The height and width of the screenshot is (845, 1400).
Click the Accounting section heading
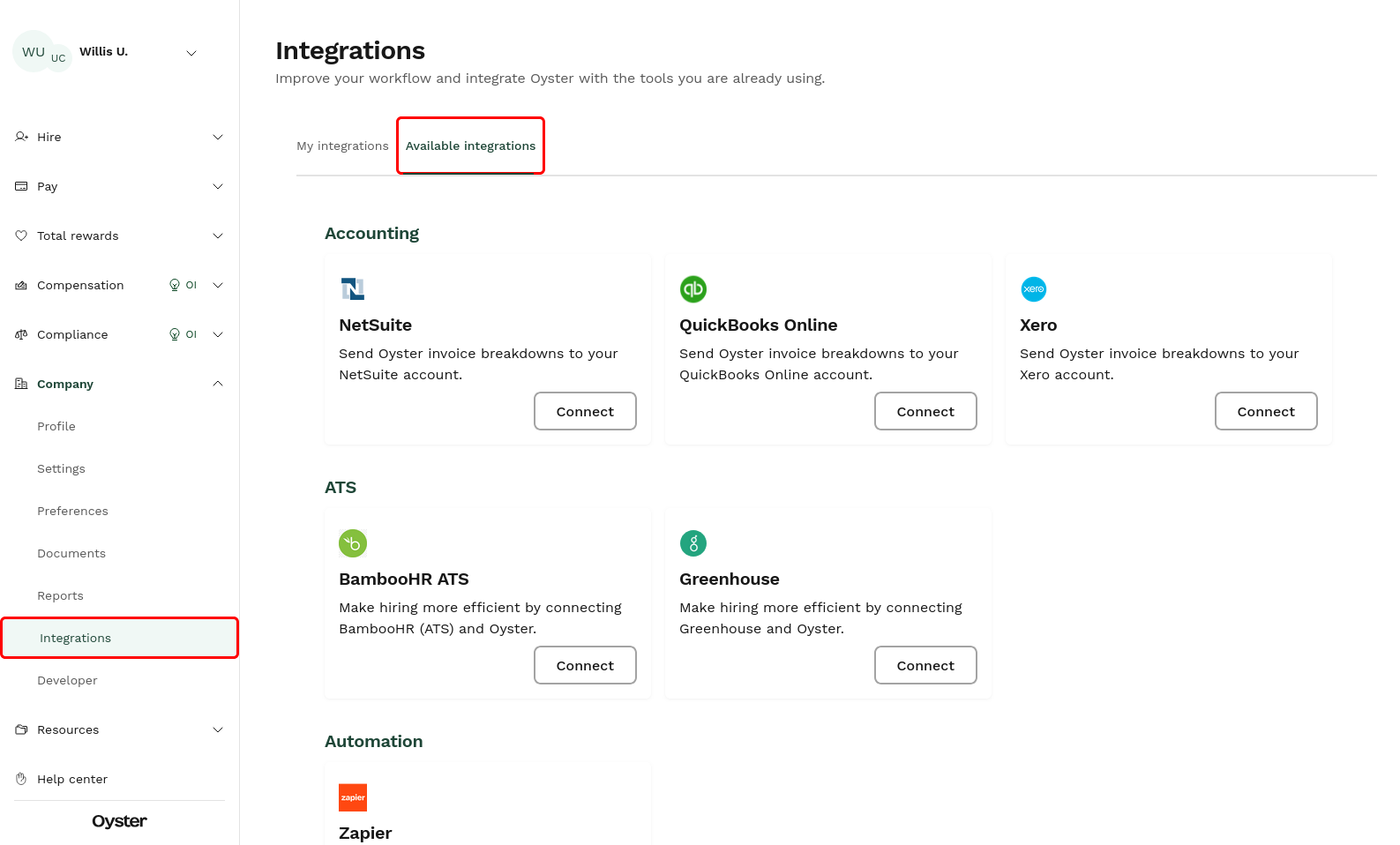(371, 233)
